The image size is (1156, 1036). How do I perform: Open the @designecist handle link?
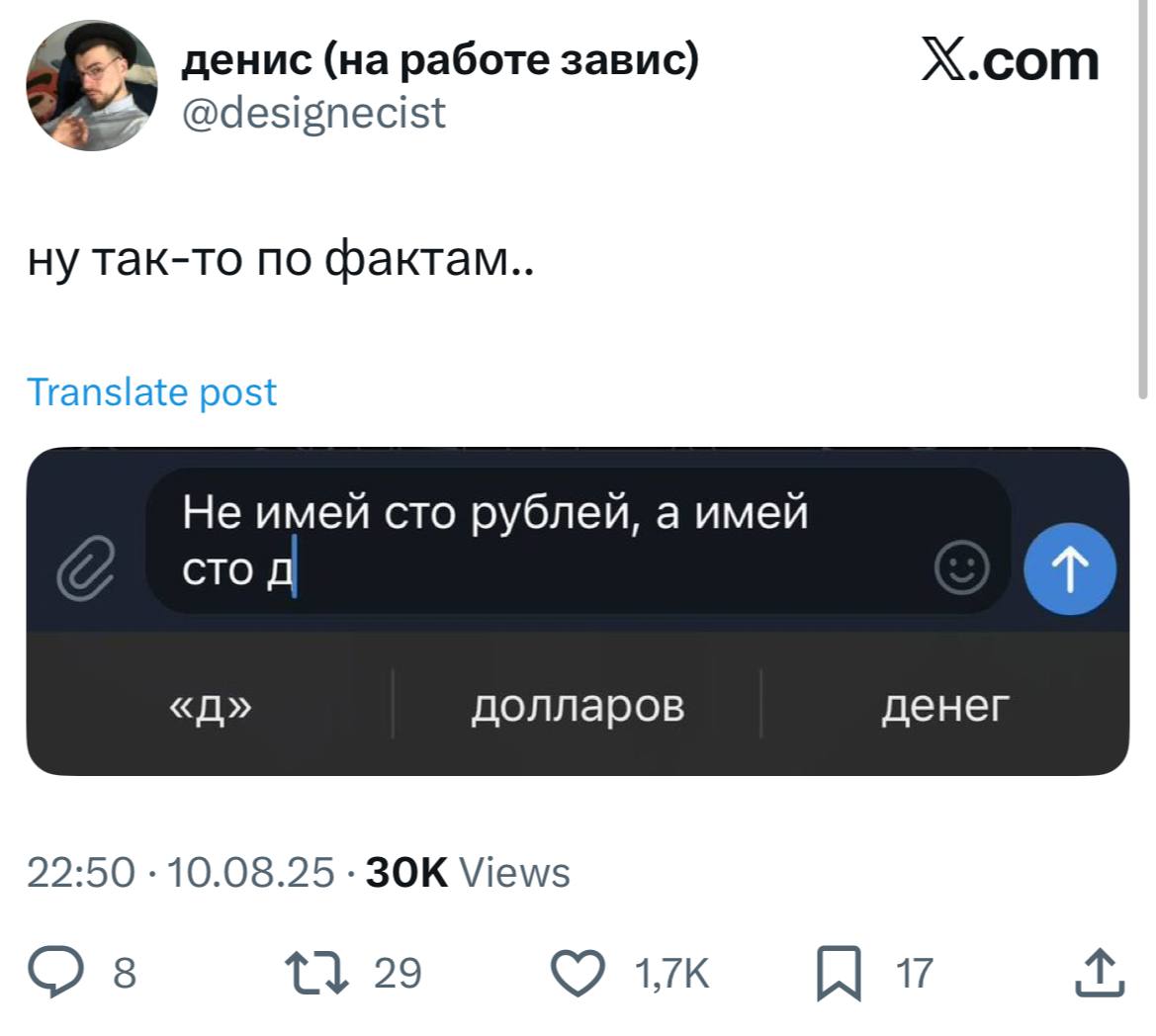tap(314, 113)
